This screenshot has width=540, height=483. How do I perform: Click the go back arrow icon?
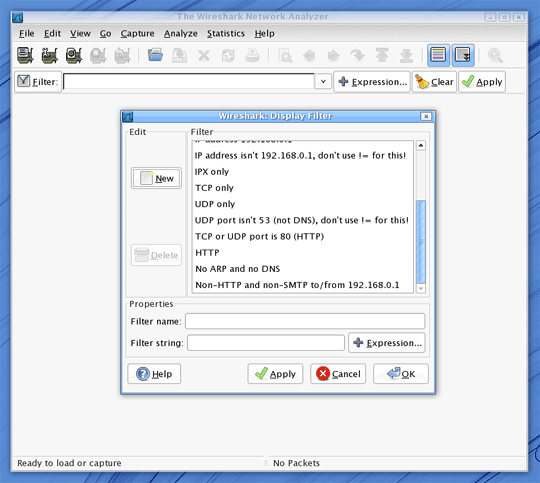pos(309,55)
